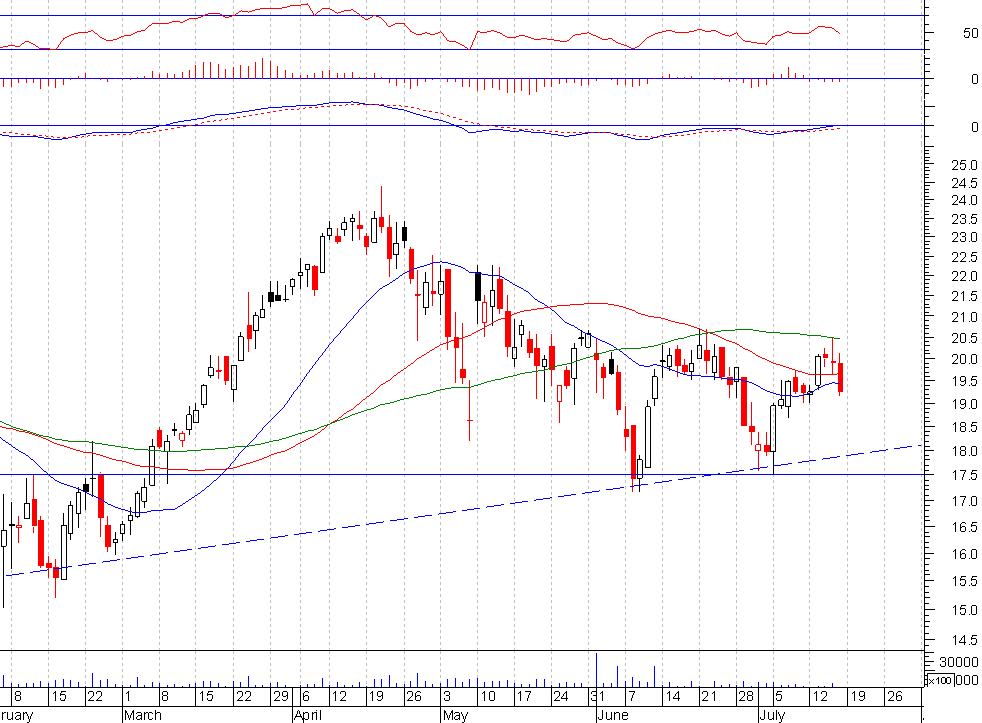This screenshot has width=982, height=723.
Task: Select the 24.0 price level label
Action: pos(964,200)
